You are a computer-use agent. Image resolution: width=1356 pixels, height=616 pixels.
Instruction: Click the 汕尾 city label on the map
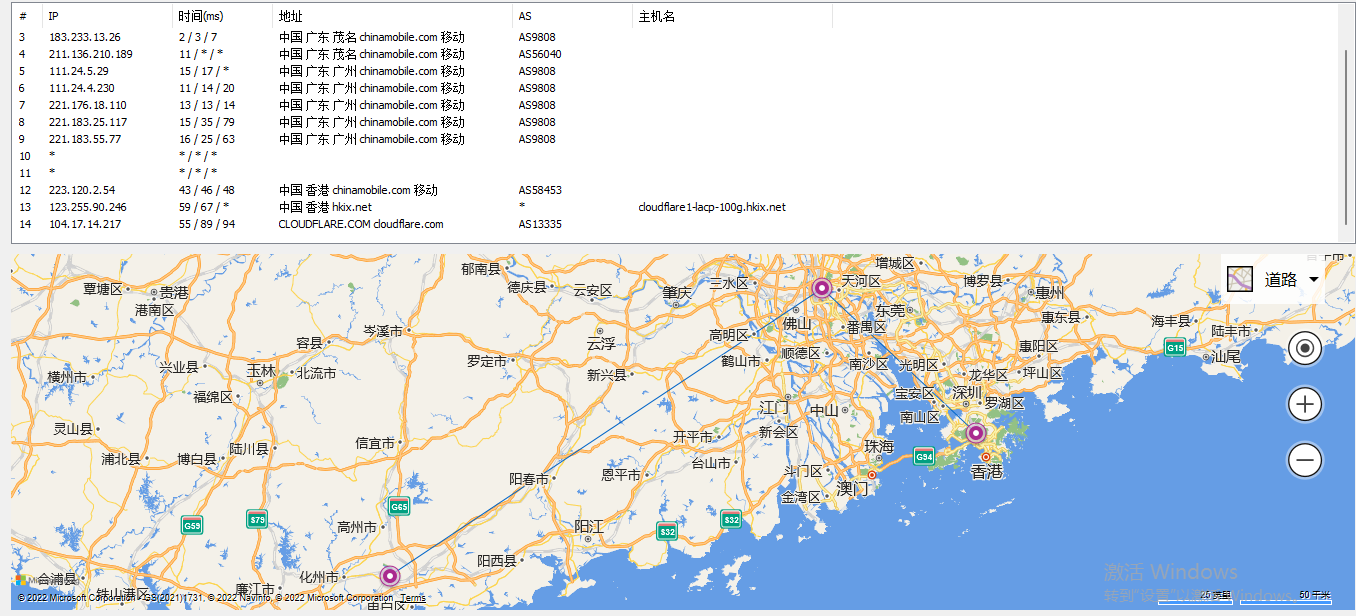tap(1225, 356)
